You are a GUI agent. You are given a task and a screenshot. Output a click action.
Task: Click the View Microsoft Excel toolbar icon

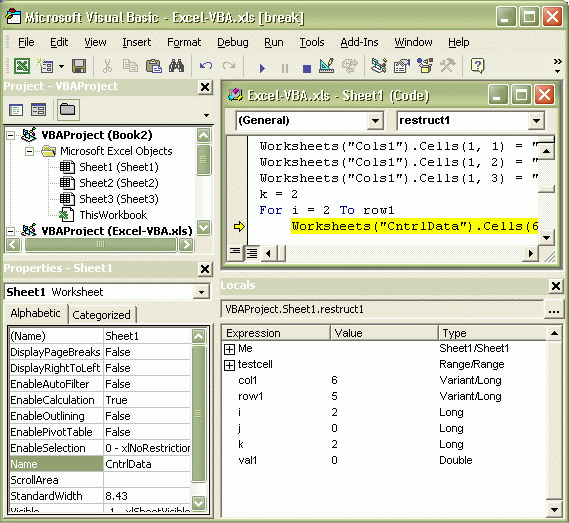[x=22, y=66]
